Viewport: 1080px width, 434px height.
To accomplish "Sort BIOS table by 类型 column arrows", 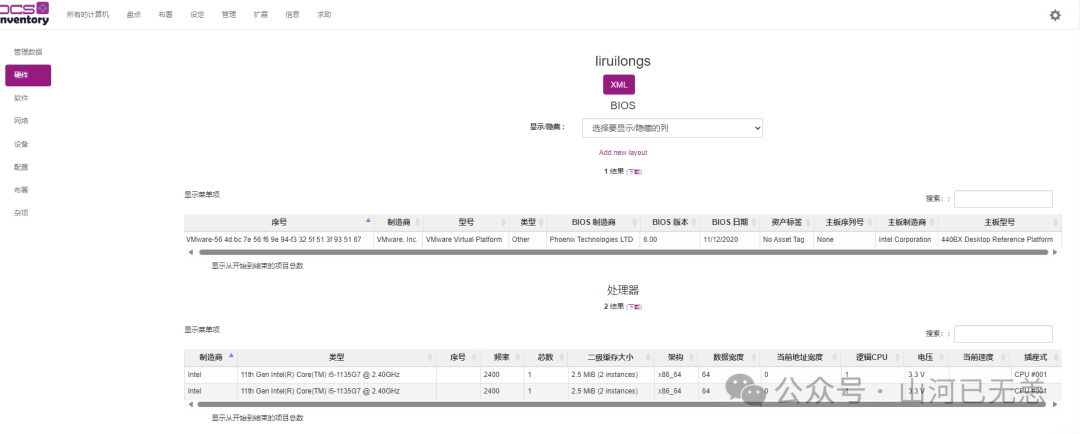I will coord(541,223).
